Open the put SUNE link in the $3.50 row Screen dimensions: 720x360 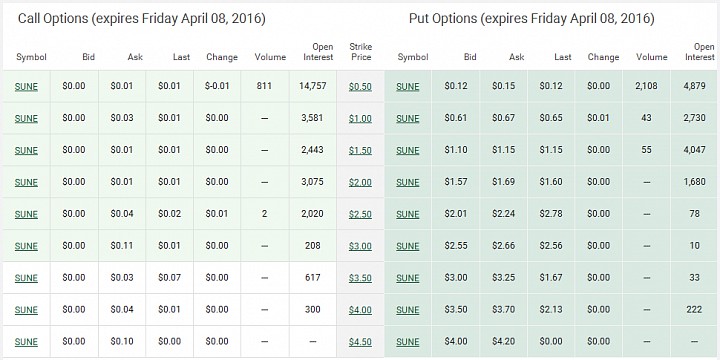pos(408,278)
